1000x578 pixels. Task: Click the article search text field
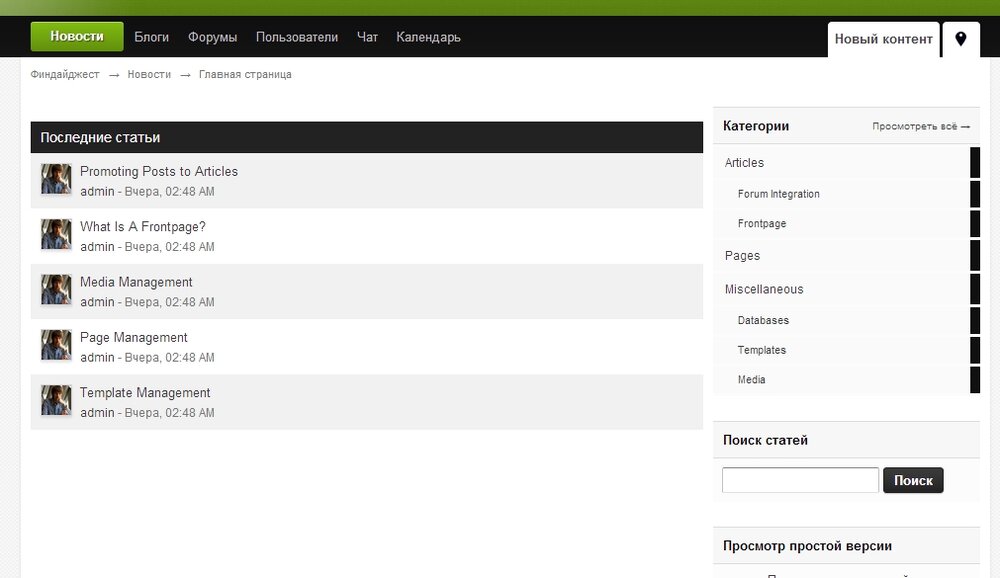[x=800, y=480]
